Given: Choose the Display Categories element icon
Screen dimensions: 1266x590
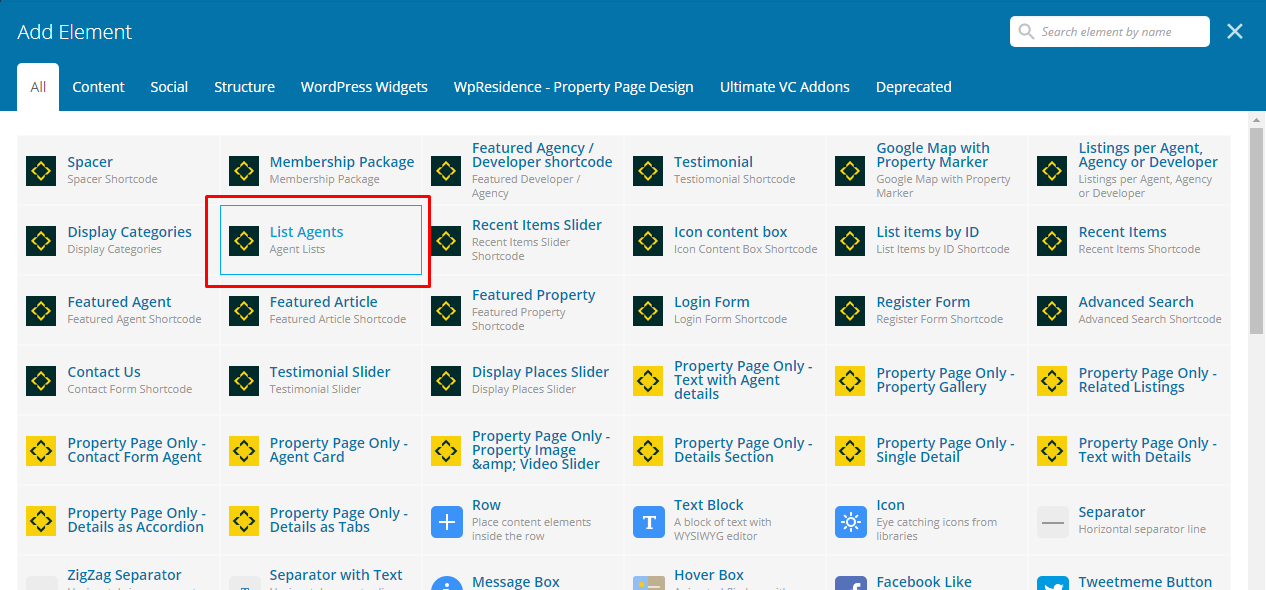Looking at the screenshot, I should click(41, 241).
